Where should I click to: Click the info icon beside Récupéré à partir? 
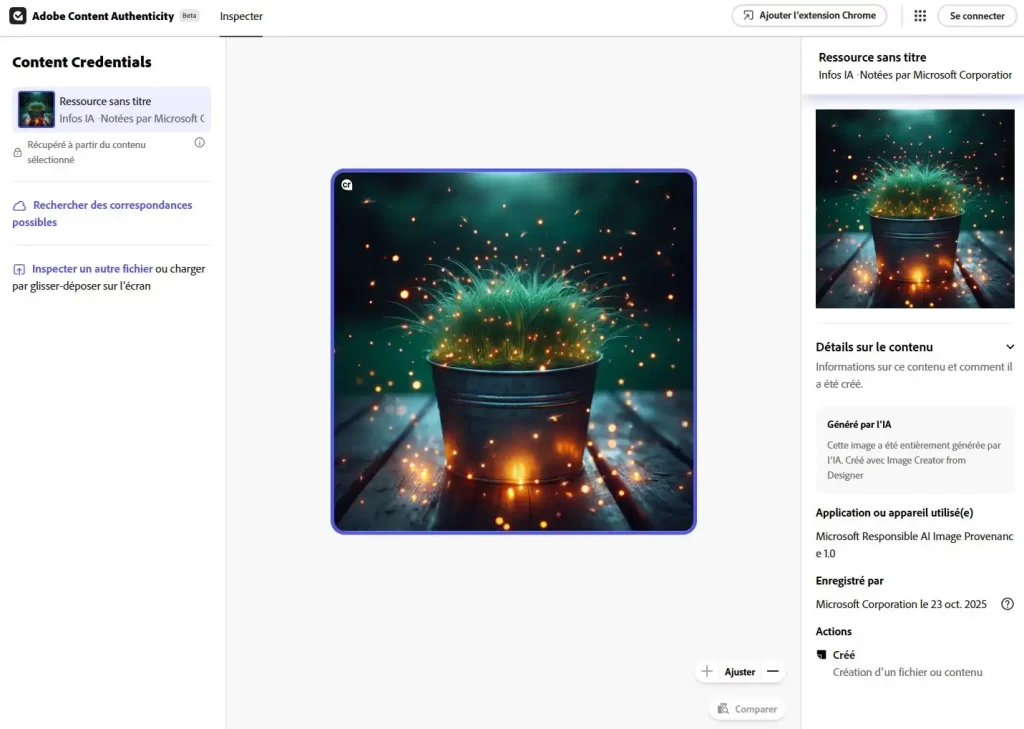(x=200, y=142)
